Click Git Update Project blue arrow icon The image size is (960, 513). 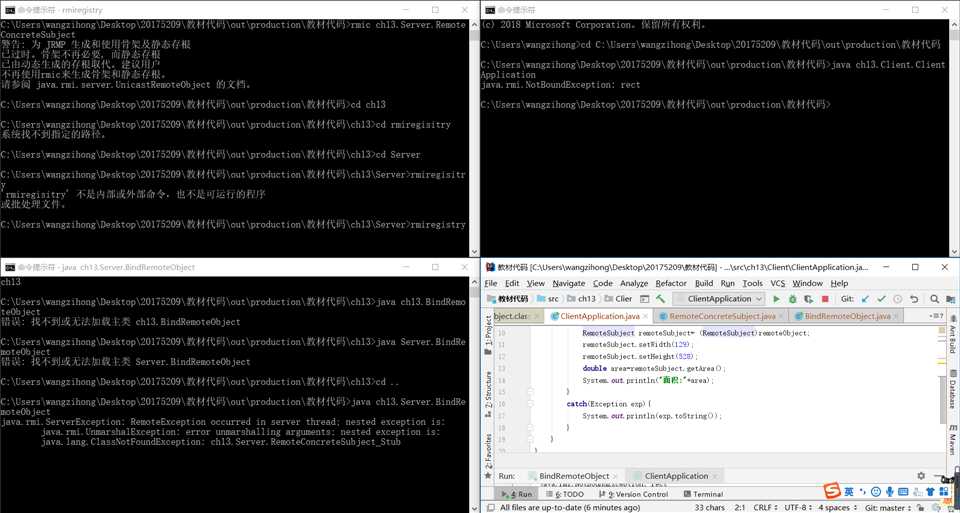tap(865, 299)
